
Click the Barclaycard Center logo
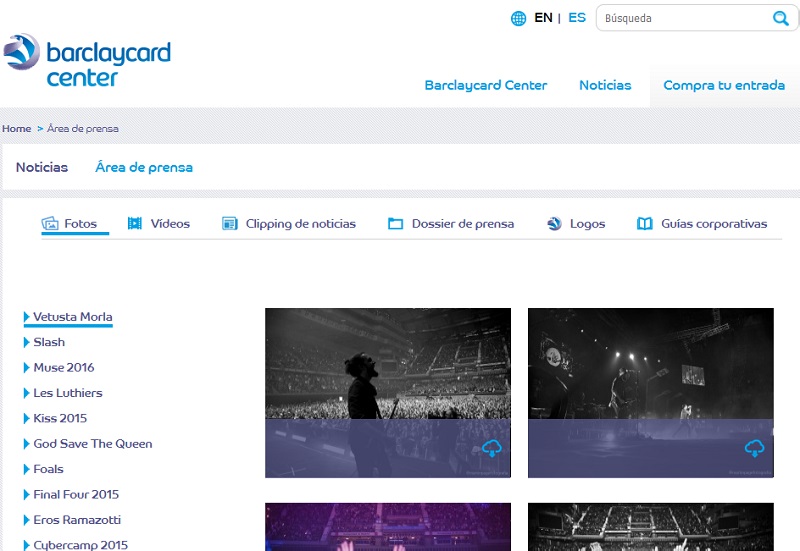coord(87,61)
